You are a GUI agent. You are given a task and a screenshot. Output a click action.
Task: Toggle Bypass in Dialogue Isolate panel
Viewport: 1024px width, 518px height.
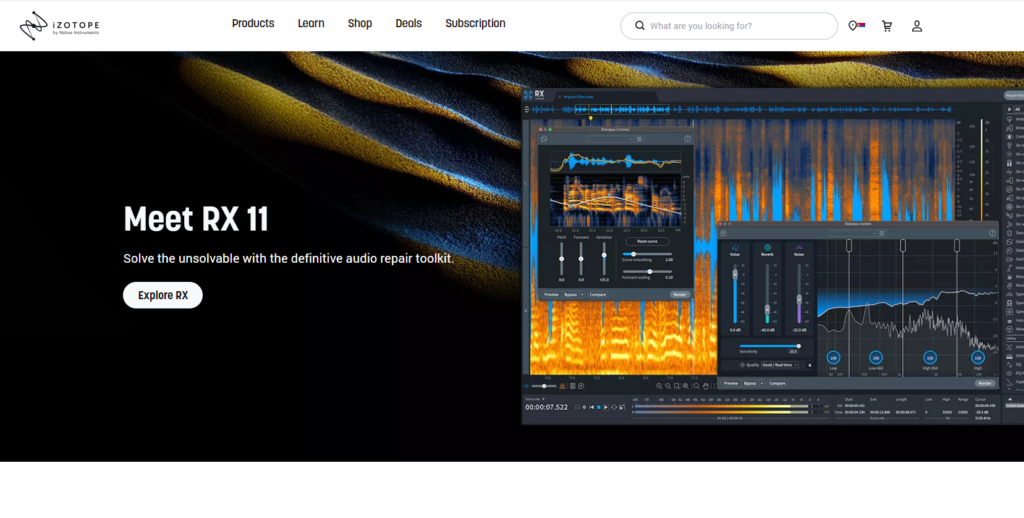(x=753, y=383)
